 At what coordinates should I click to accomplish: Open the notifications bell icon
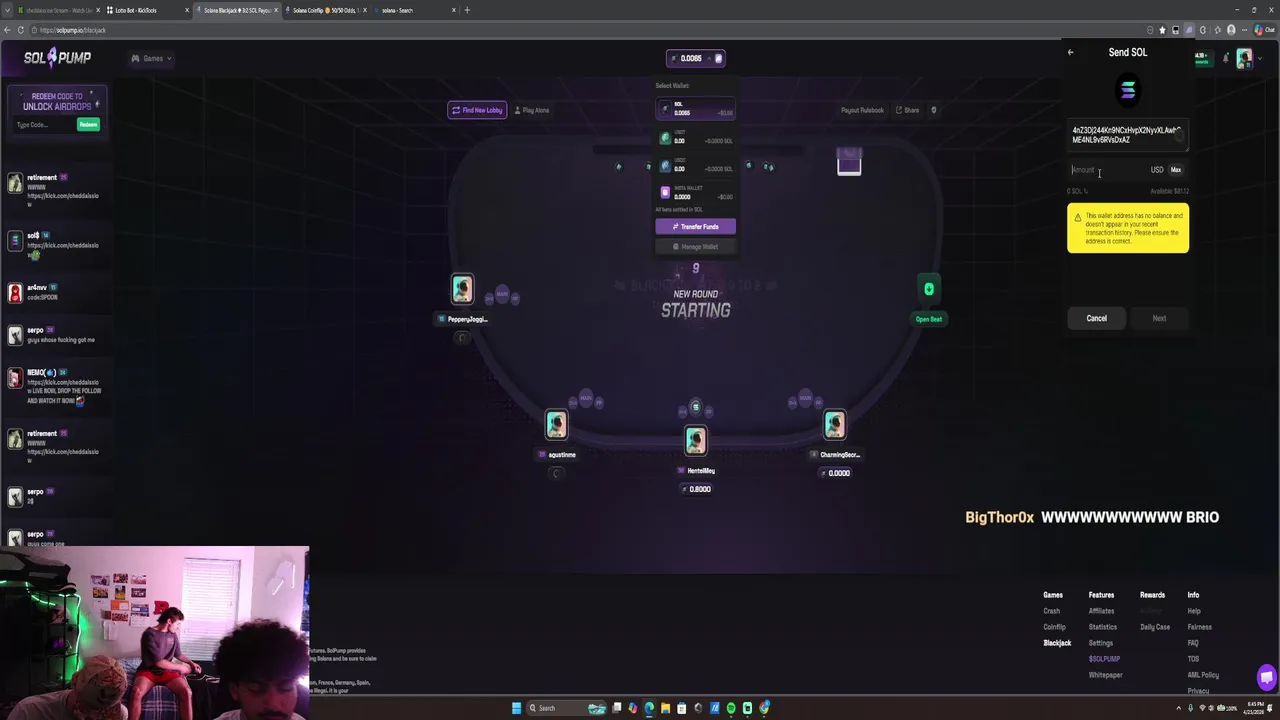pos(1226,58)
